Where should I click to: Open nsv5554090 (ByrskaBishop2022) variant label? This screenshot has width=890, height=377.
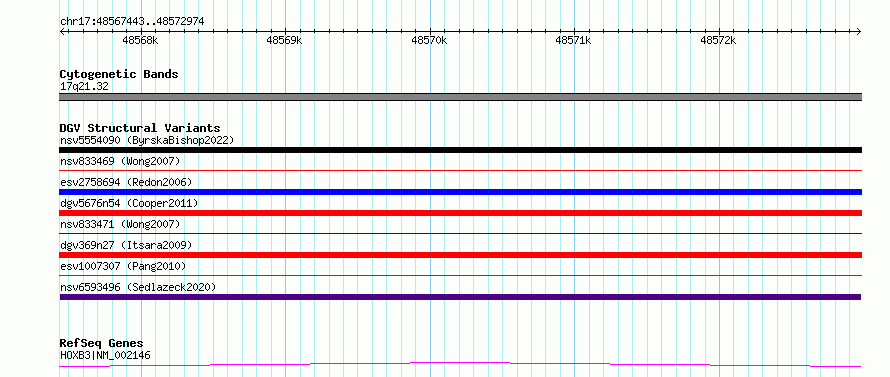click(147, 140)
